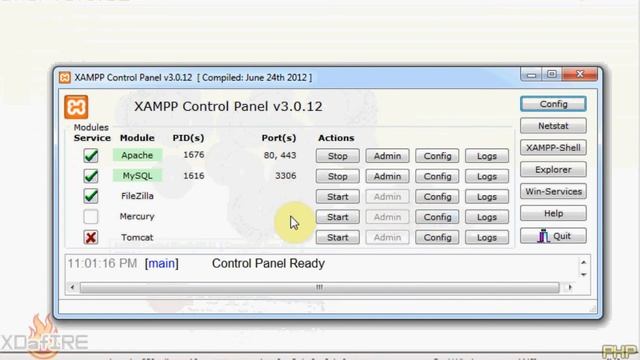Stop the Apache module
The width and height of the screenshot is (640, 360).
338,156
